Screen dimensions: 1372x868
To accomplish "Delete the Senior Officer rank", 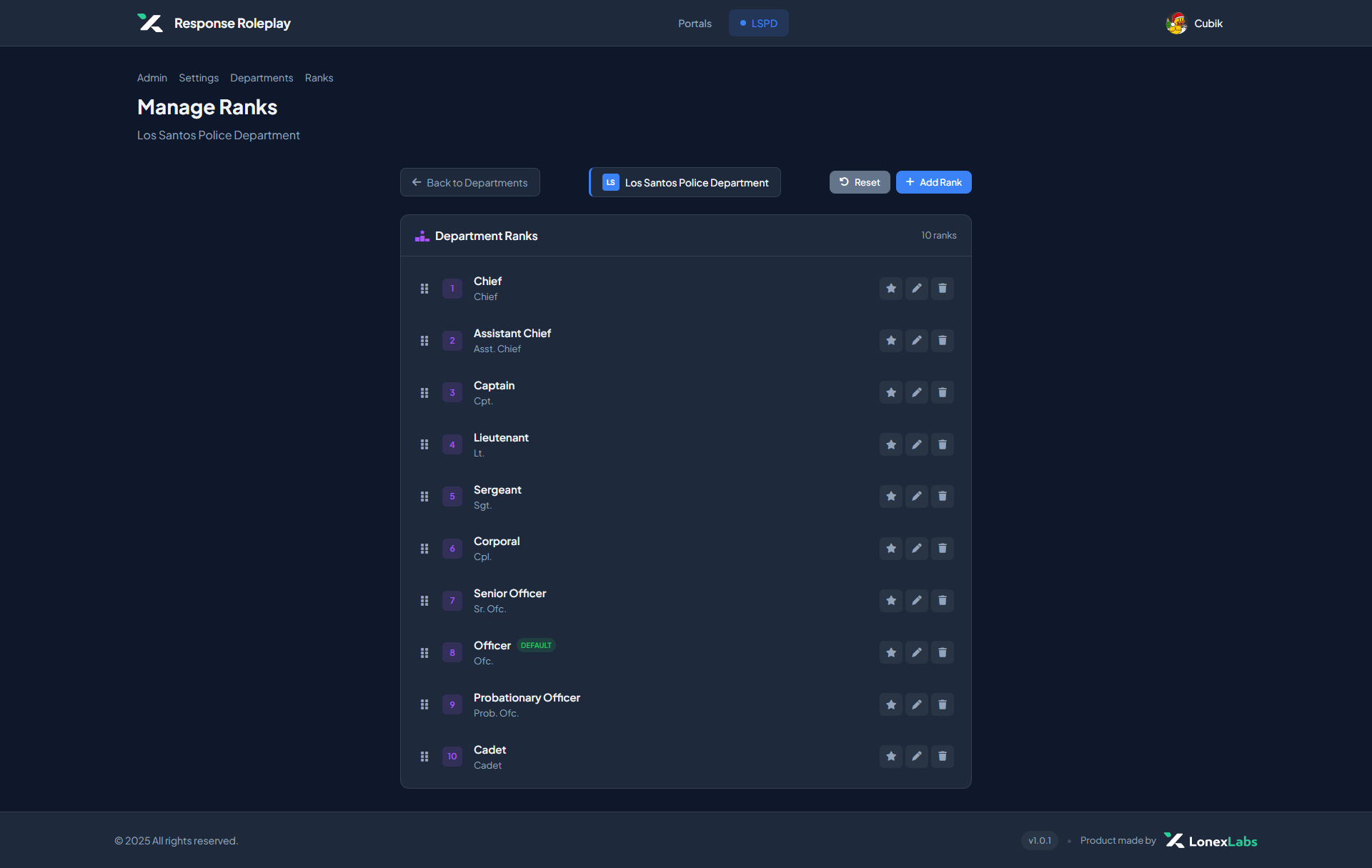I will pos(943,601).
